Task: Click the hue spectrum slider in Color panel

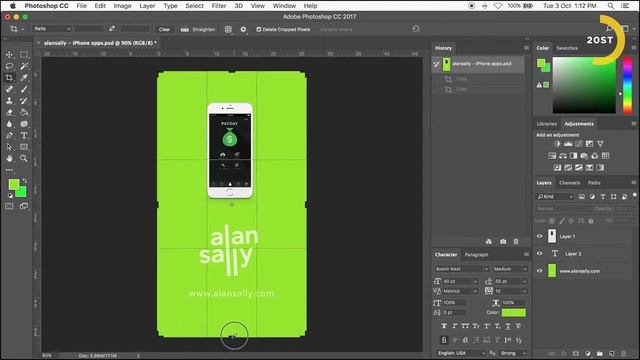Action: 628,85
